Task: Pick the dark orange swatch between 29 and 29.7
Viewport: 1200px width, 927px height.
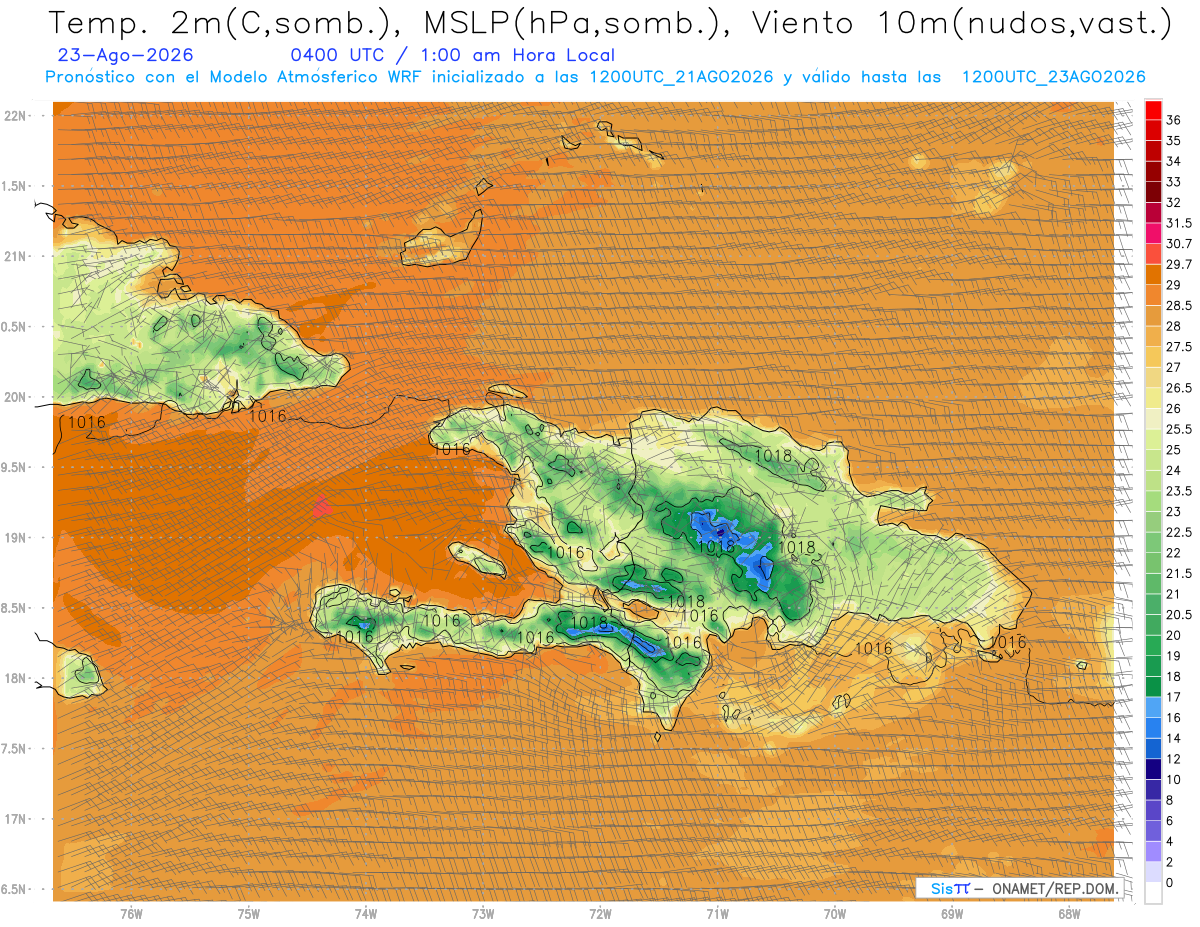Action: click(1153, 274)
